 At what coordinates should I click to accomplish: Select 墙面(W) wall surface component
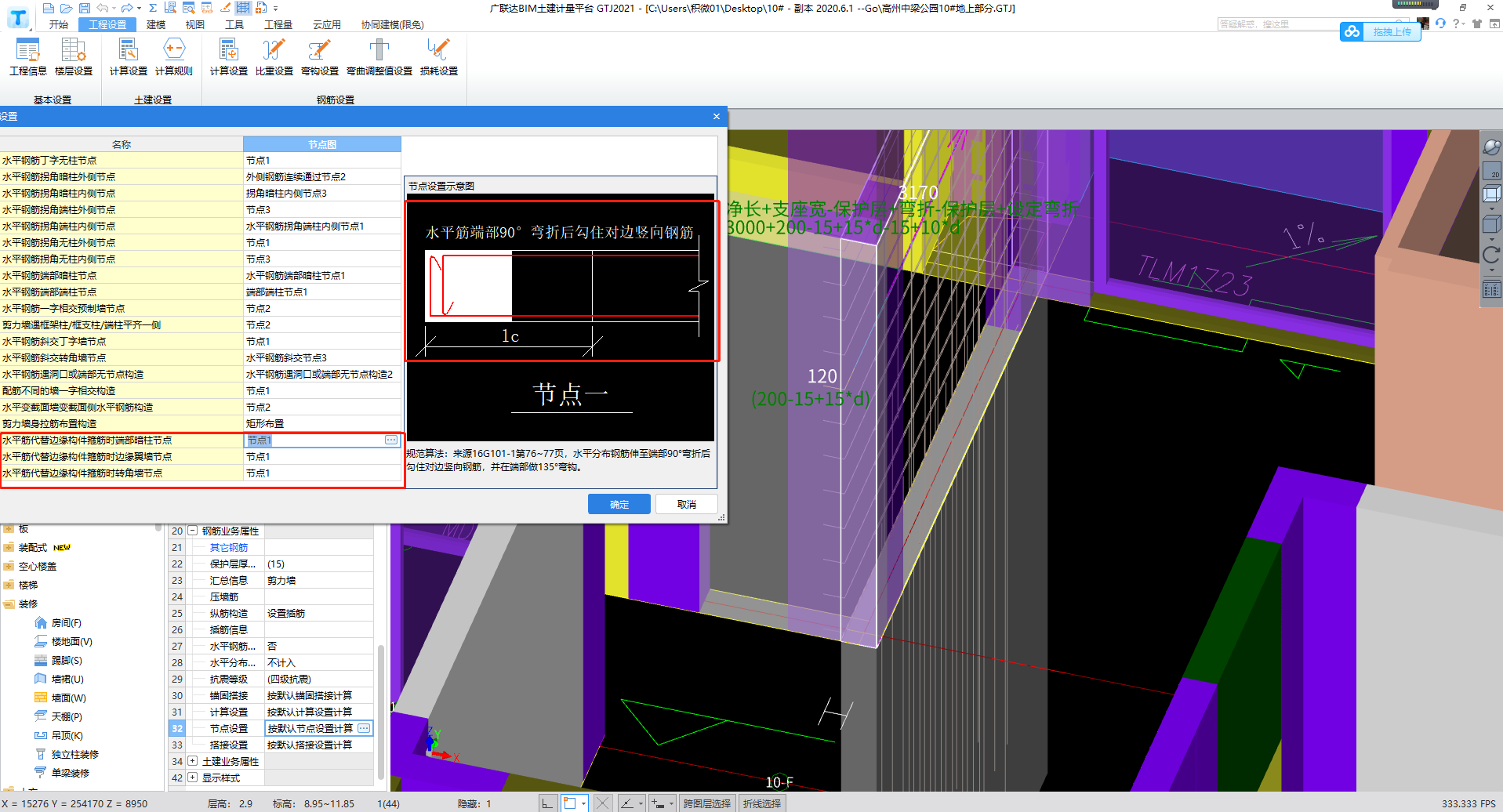(60, 698)
